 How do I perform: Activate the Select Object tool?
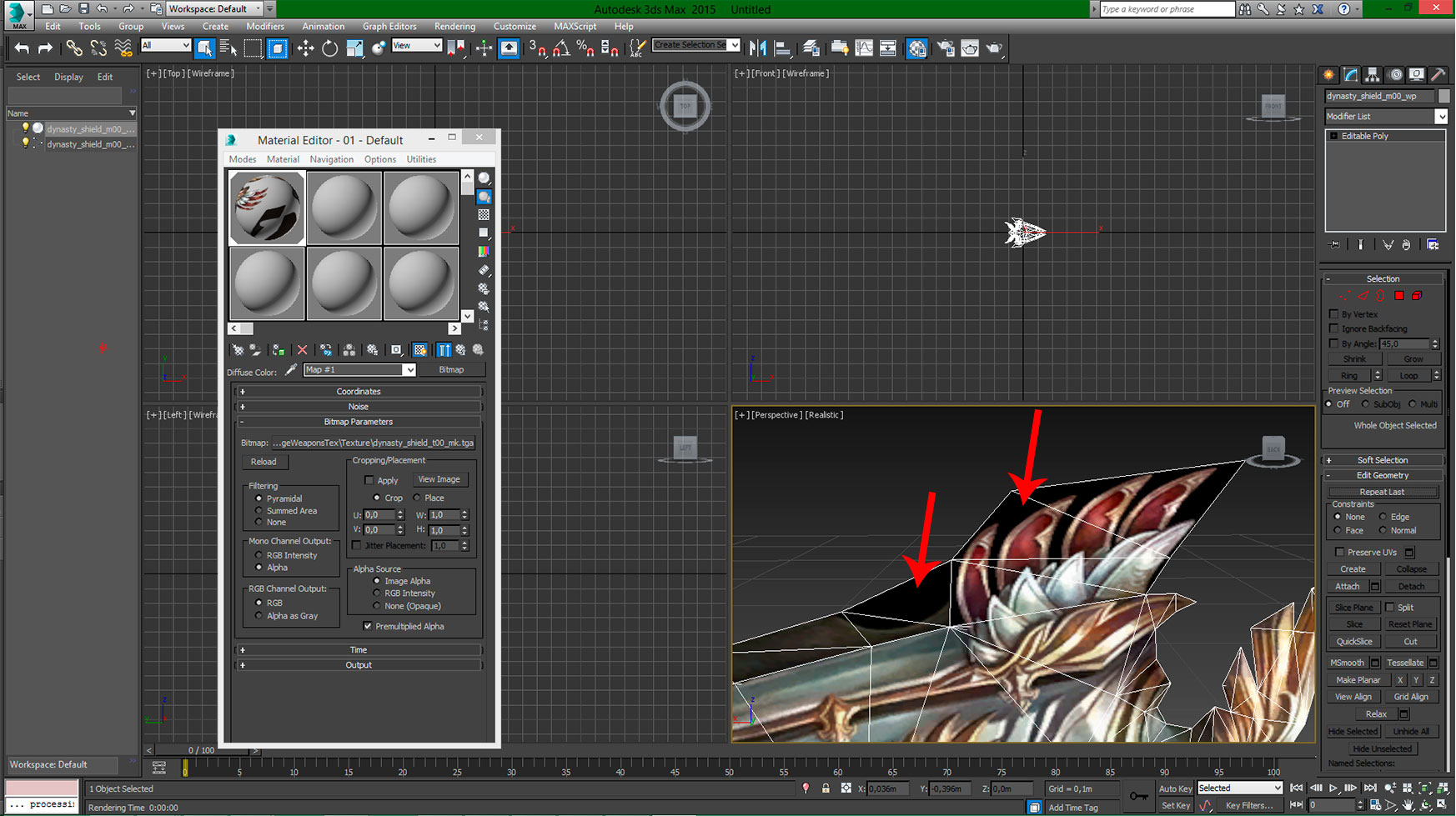[x=204, y=48]
